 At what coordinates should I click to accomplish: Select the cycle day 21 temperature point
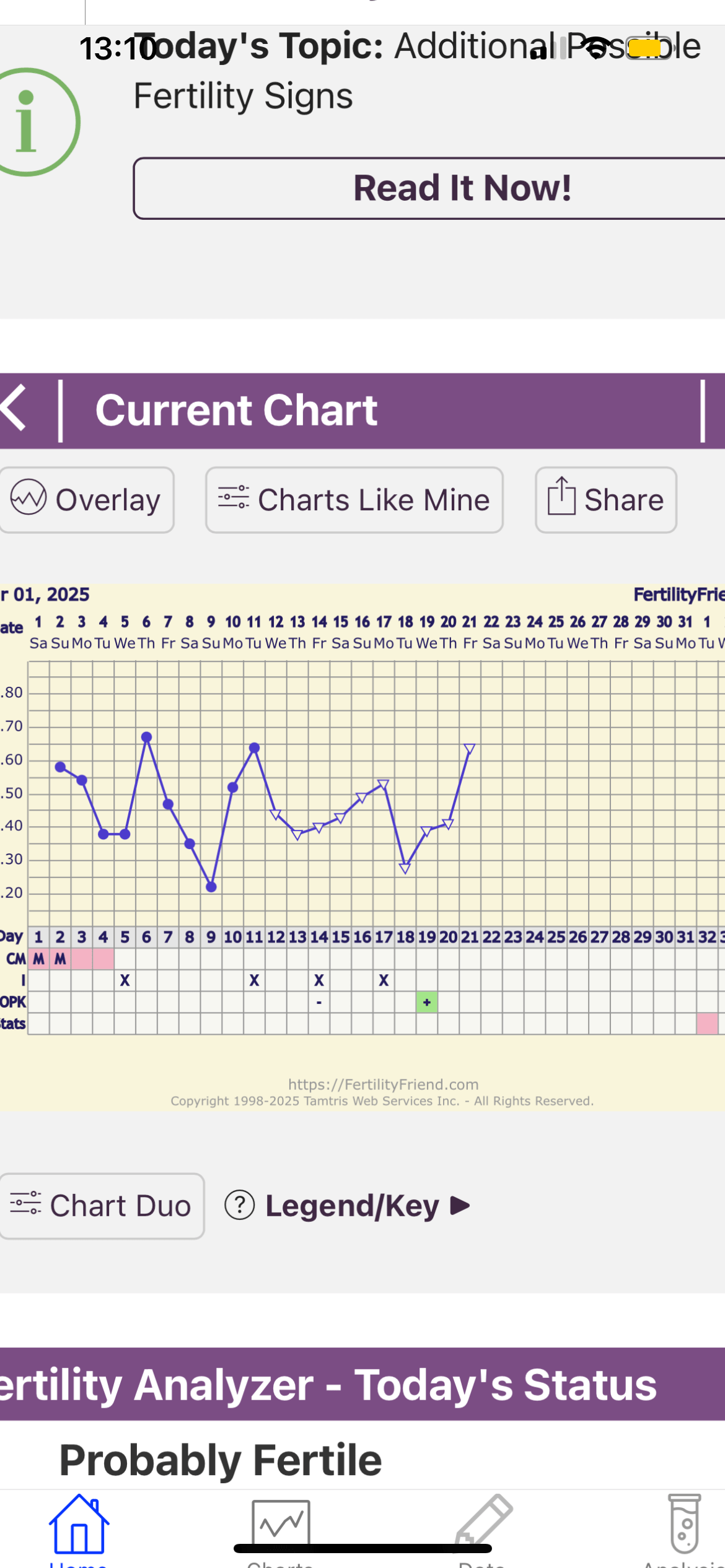470,749
